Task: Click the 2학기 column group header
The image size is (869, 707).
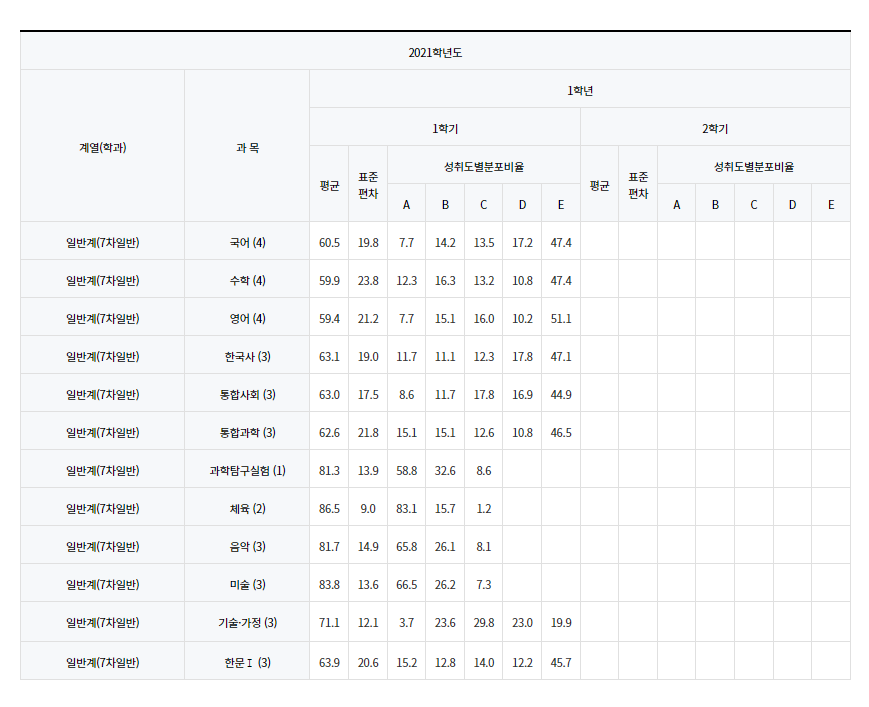Action: pyautogui.click(x=715, y=129)
